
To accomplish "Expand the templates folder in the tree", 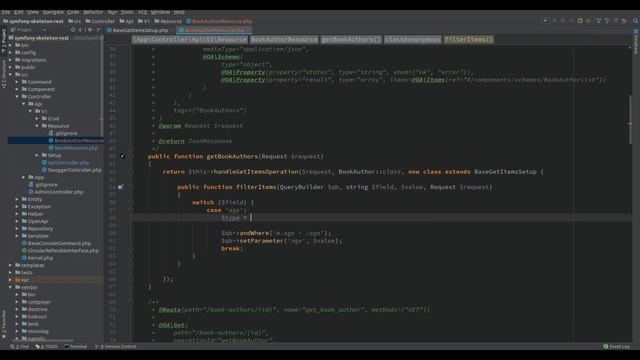I will pos(11,265).
